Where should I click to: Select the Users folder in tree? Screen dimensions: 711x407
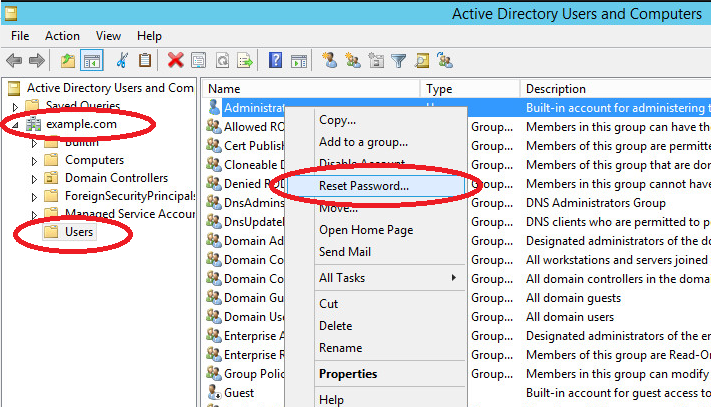[79, 232]
